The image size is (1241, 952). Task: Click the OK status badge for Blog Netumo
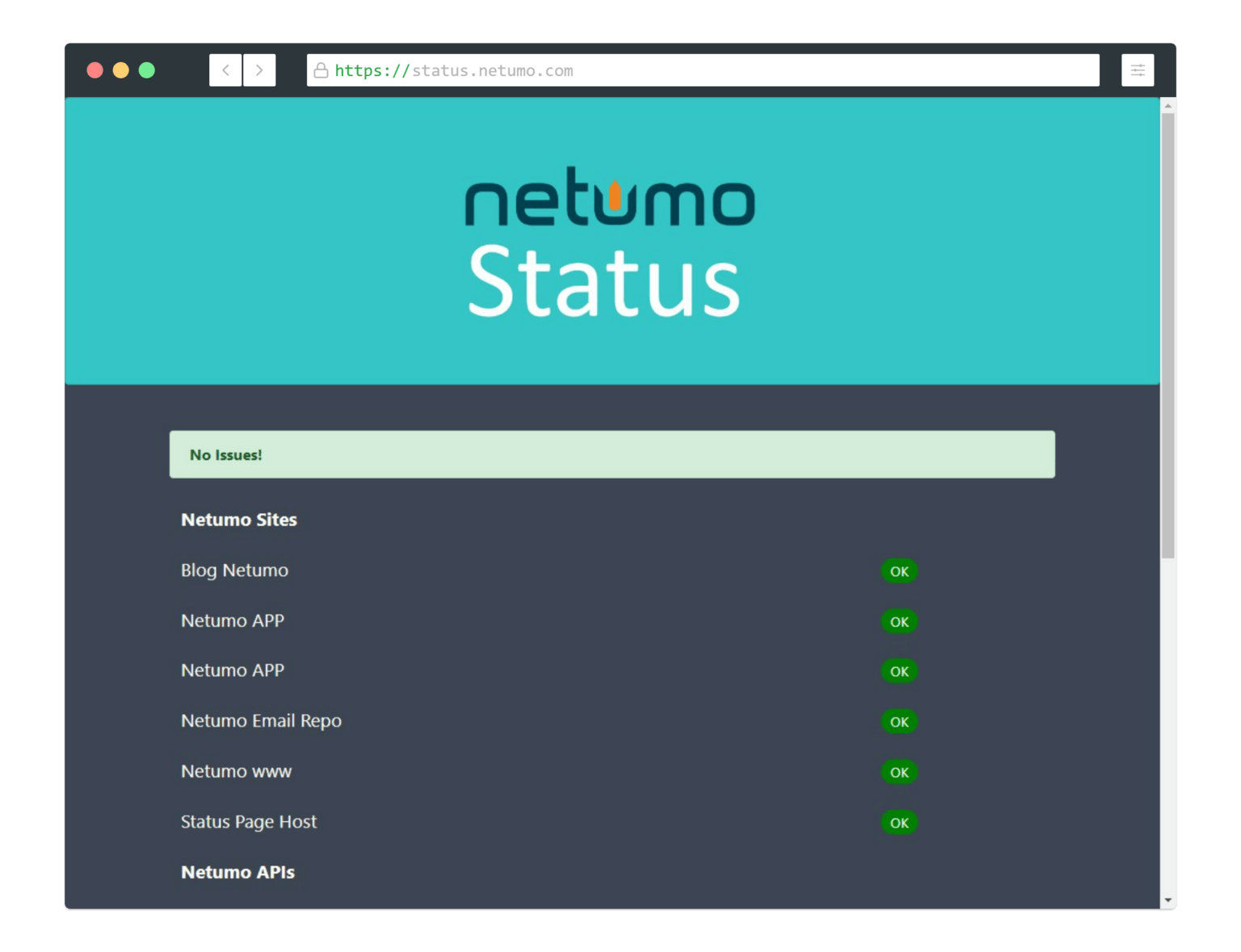coord(898,571)
